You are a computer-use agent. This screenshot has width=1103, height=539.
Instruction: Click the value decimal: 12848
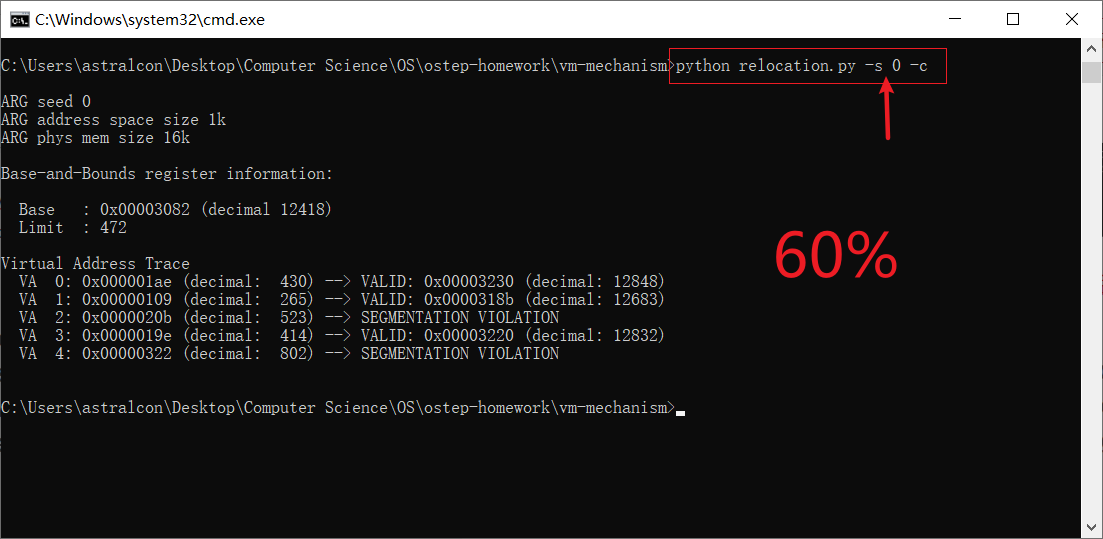[595, 281]
